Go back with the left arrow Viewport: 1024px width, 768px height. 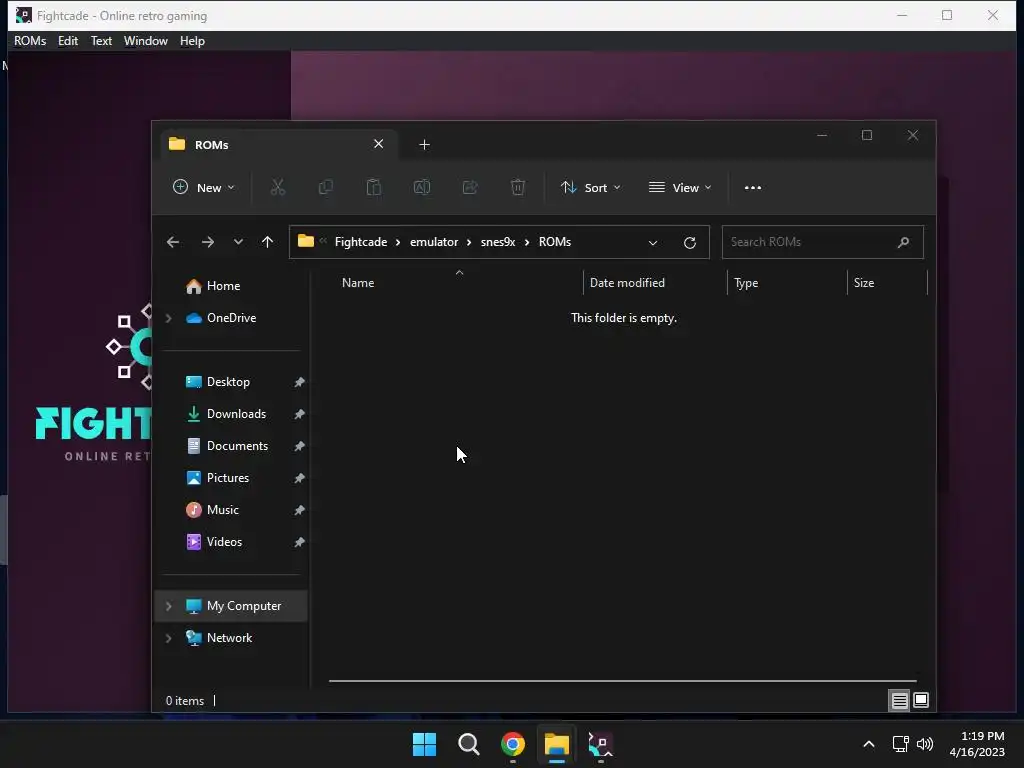pos(173,242)
